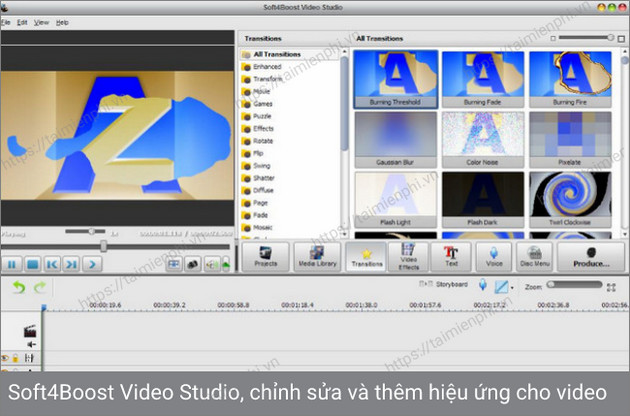Choose the Flash Light transition thumbnail
The image size is (630, 416).
coord(395,199)
